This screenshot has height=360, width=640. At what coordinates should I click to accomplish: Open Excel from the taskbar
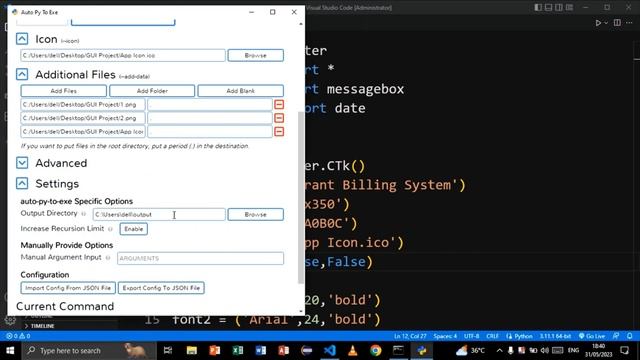(238, 350)
